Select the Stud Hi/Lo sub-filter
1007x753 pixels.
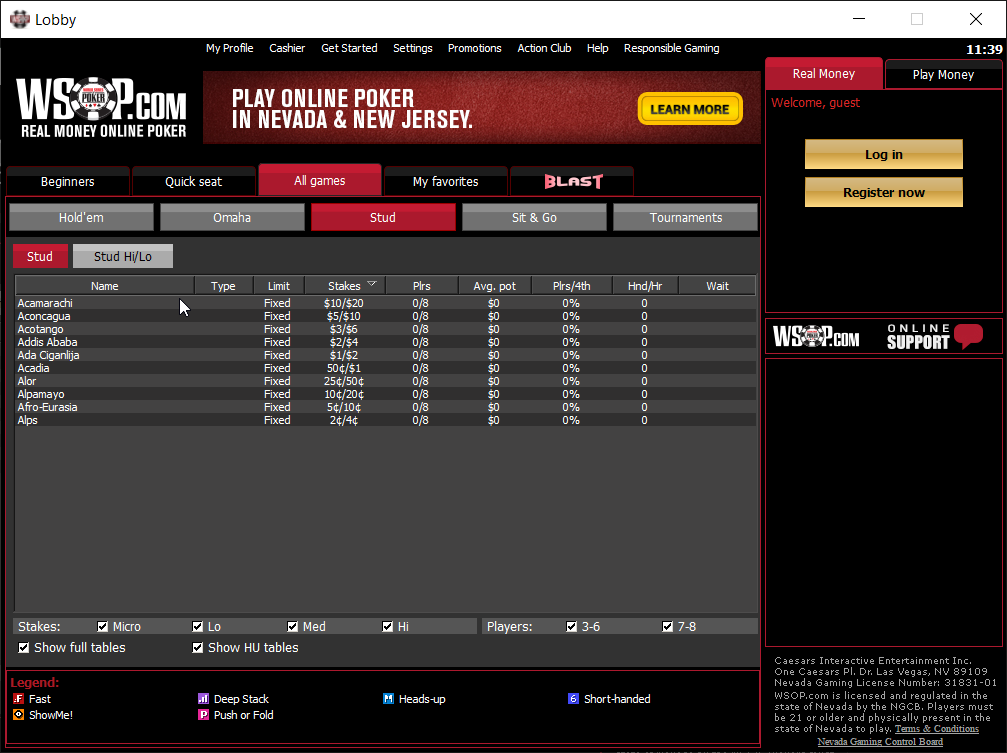tap(123, 256)
